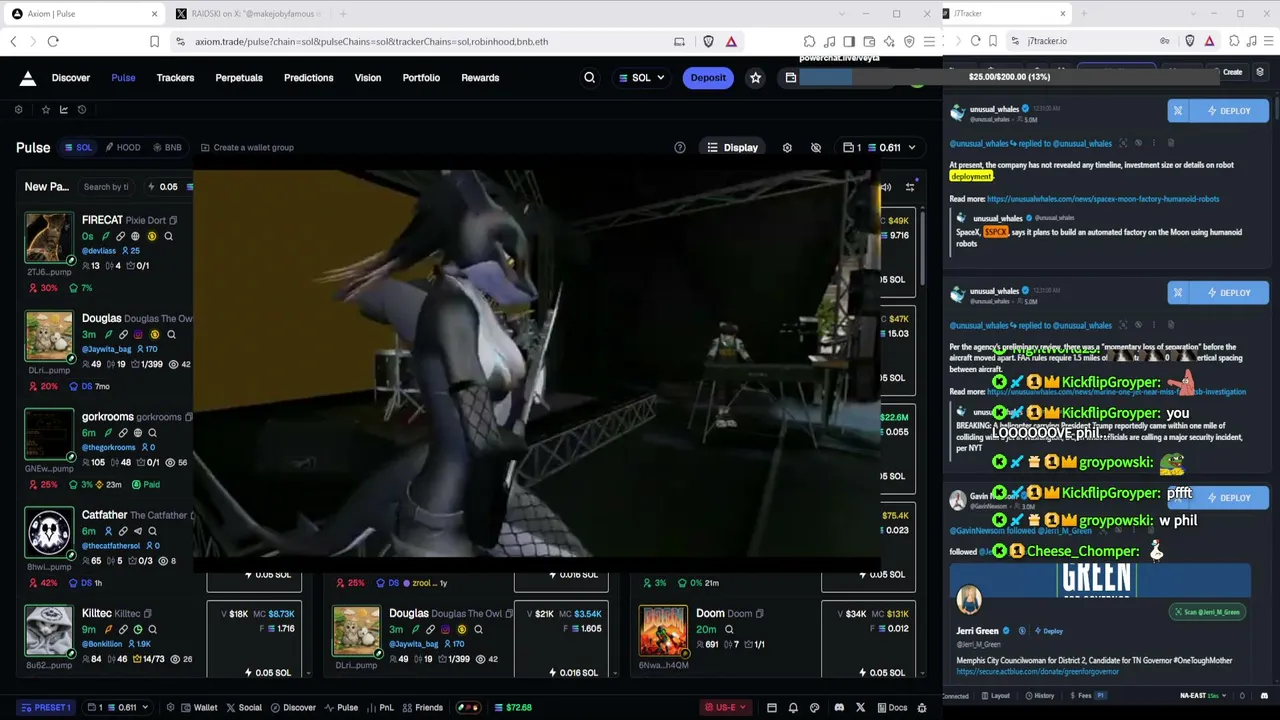Open the Portfolio tab

tap(421, 78)
